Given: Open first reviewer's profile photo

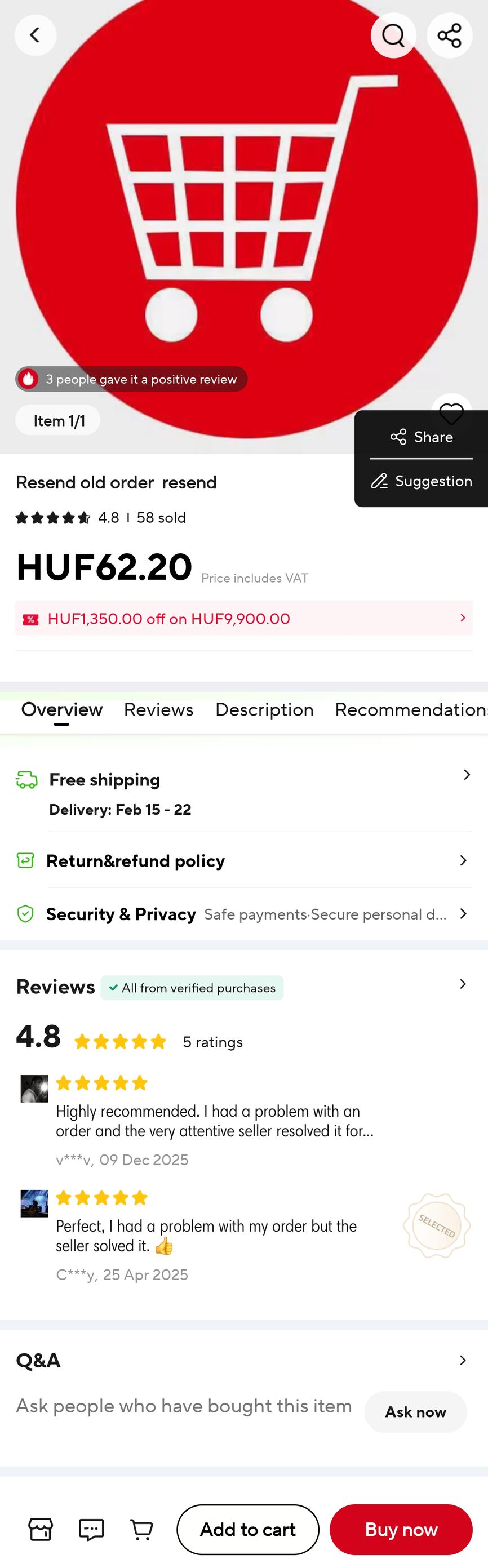Looking at the screenshot, I should 34,1089.
